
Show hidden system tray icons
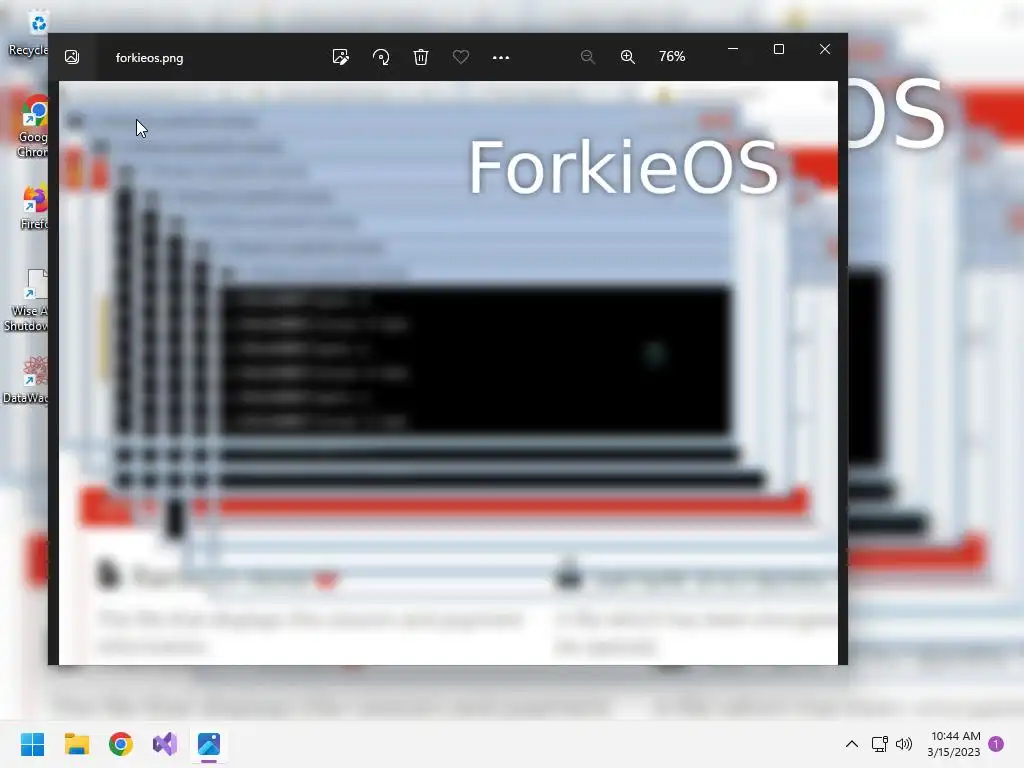click(x=852, y=744)
